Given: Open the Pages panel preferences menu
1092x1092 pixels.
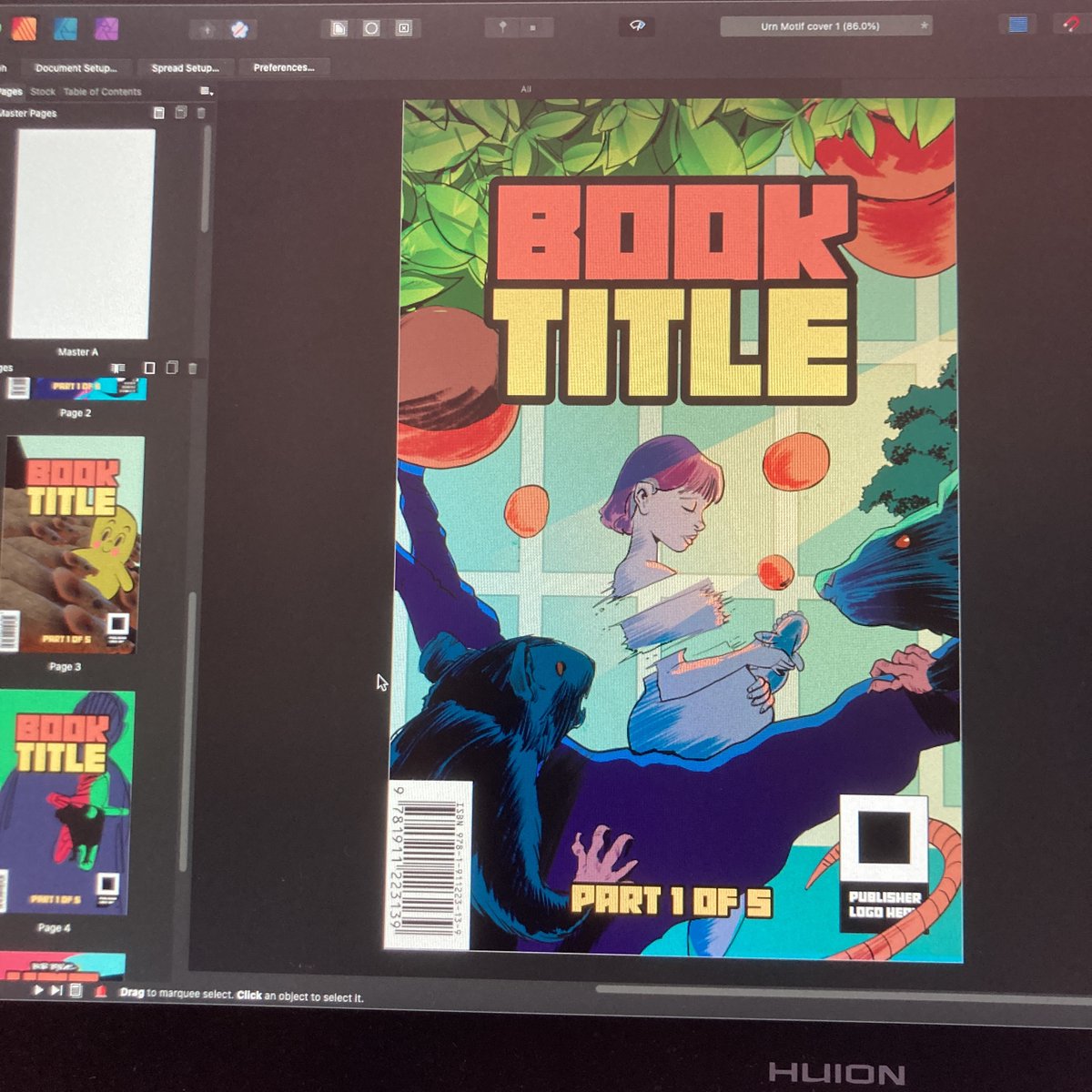Looking at the screenshot, I should tap(204, 91).
